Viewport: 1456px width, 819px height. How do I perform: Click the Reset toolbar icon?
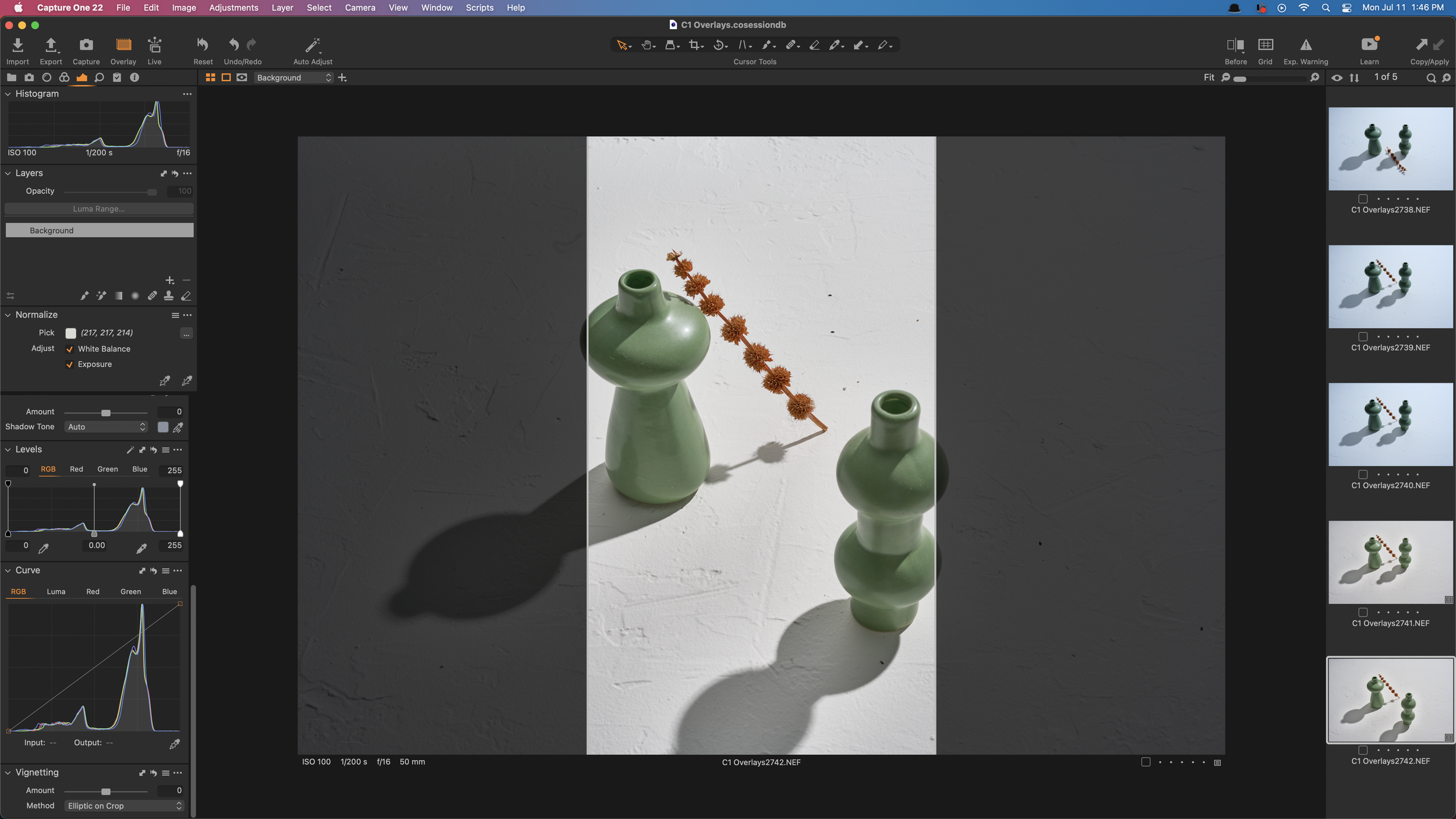203,45
